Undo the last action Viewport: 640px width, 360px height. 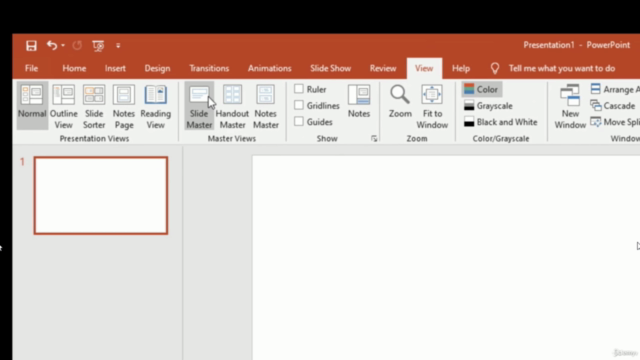tap(51, 45)
